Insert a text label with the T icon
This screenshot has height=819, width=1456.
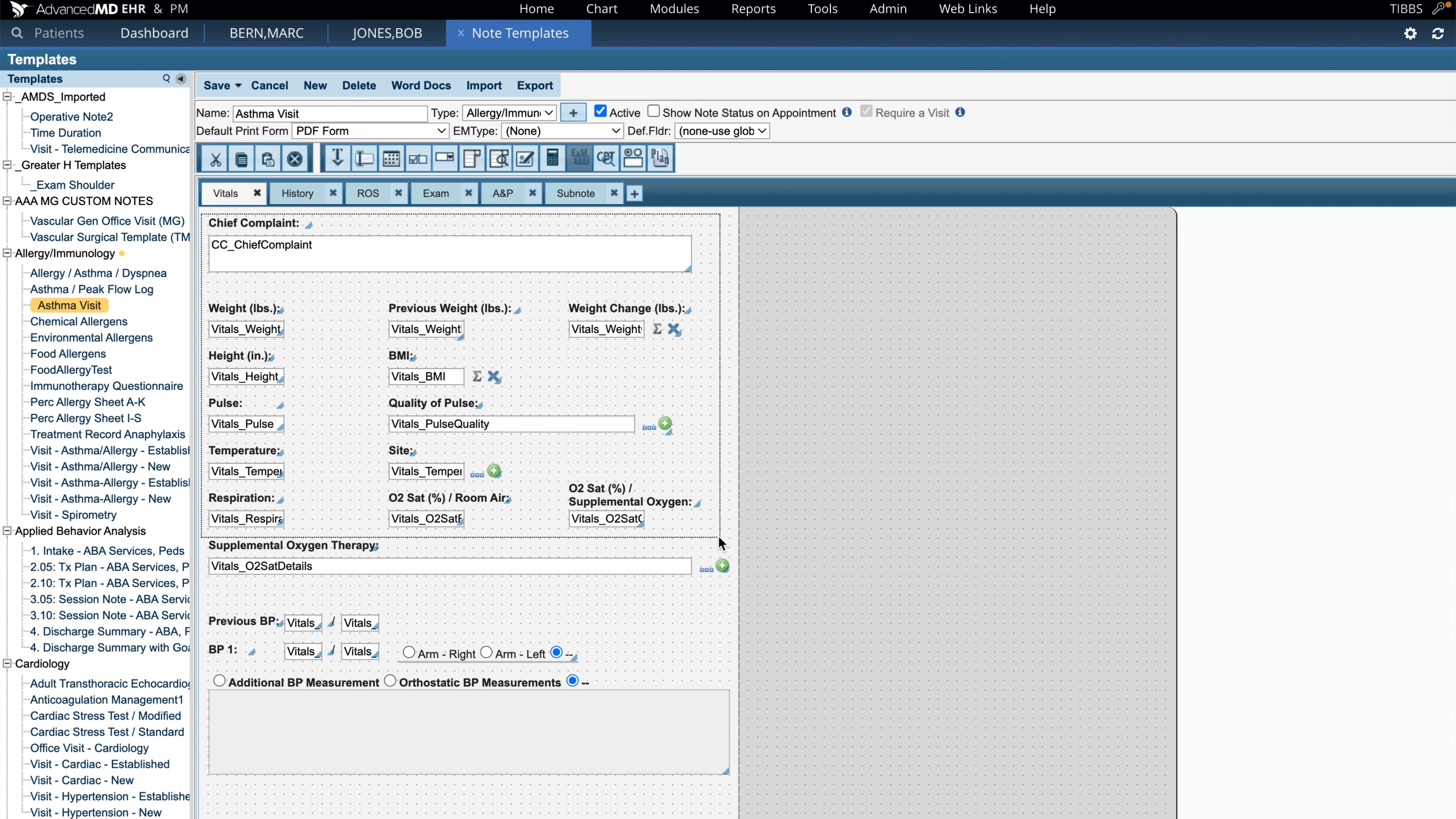(x=337, y=158)
